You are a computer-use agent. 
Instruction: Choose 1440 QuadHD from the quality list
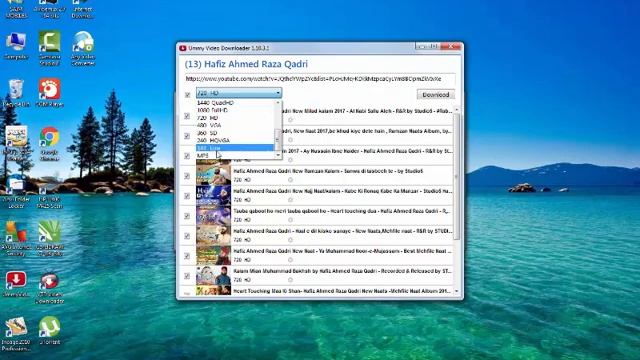click(x=235, y=103)
